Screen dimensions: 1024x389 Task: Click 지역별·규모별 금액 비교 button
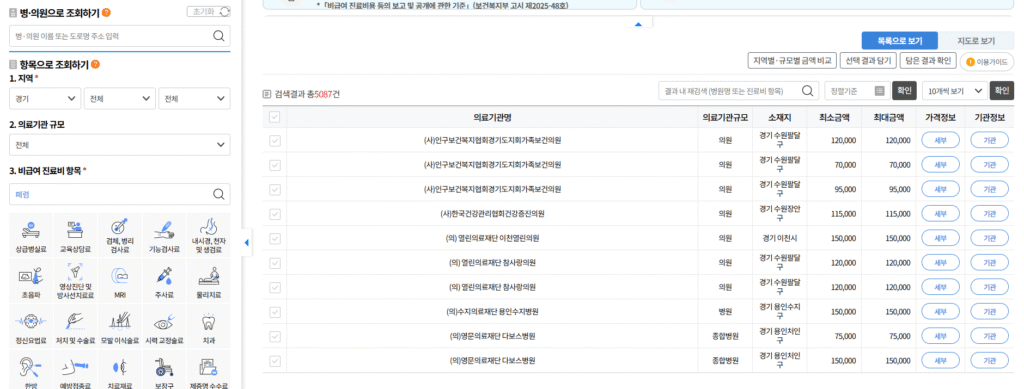pos(792,61)
